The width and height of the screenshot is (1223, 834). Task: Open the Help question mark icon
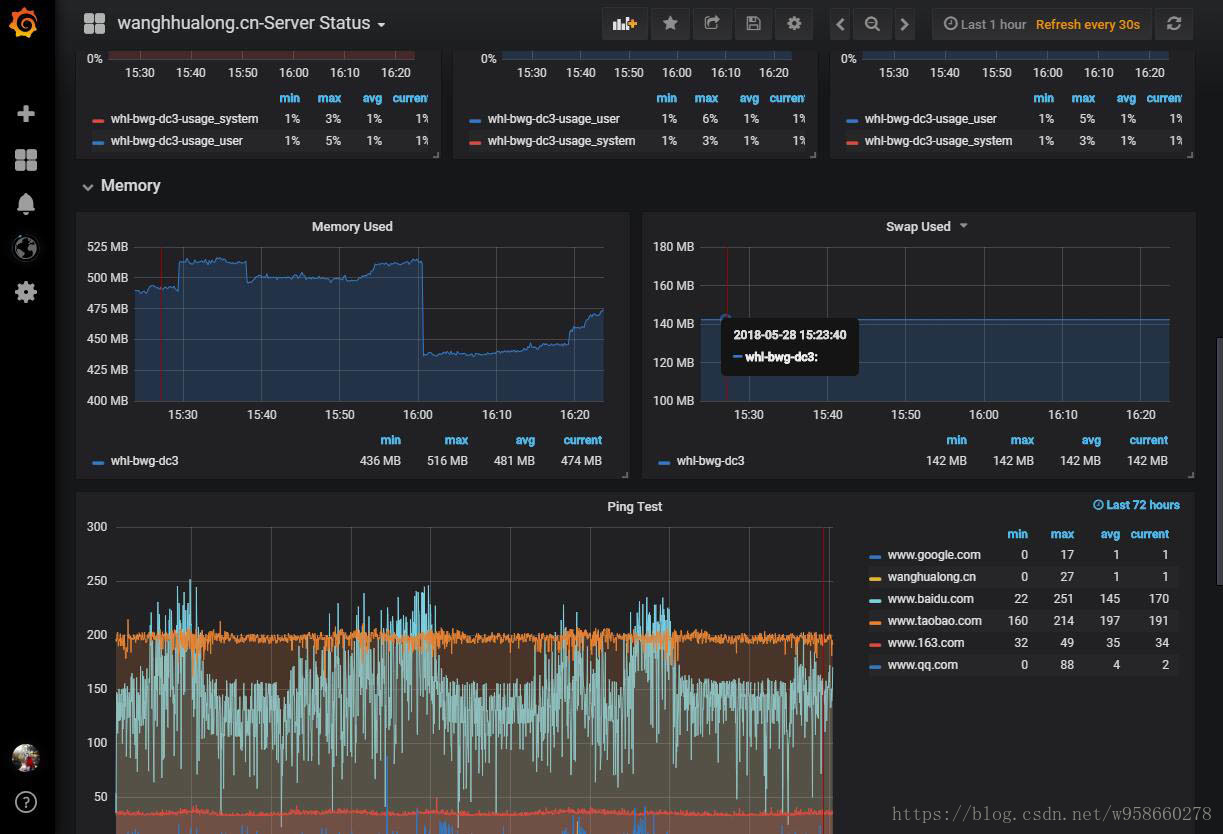(26, 801)
